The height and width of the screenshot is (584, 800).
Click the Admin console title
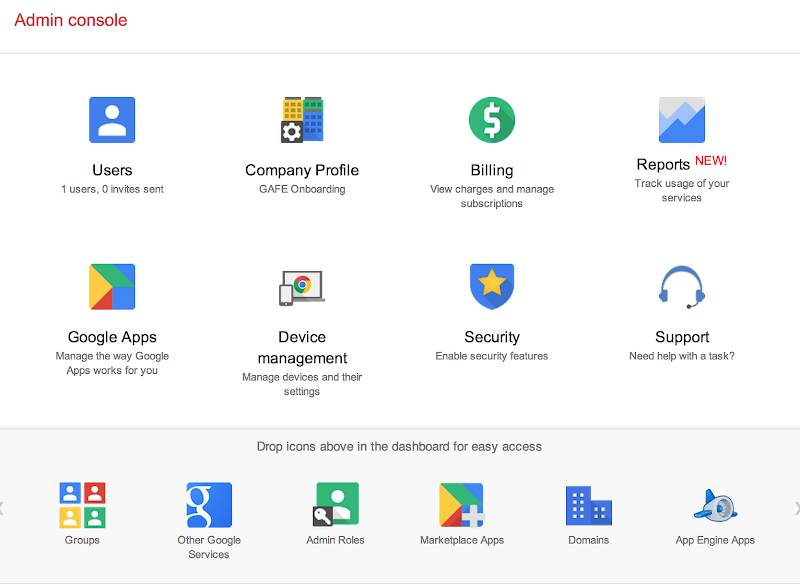click(x=71, y=20)
